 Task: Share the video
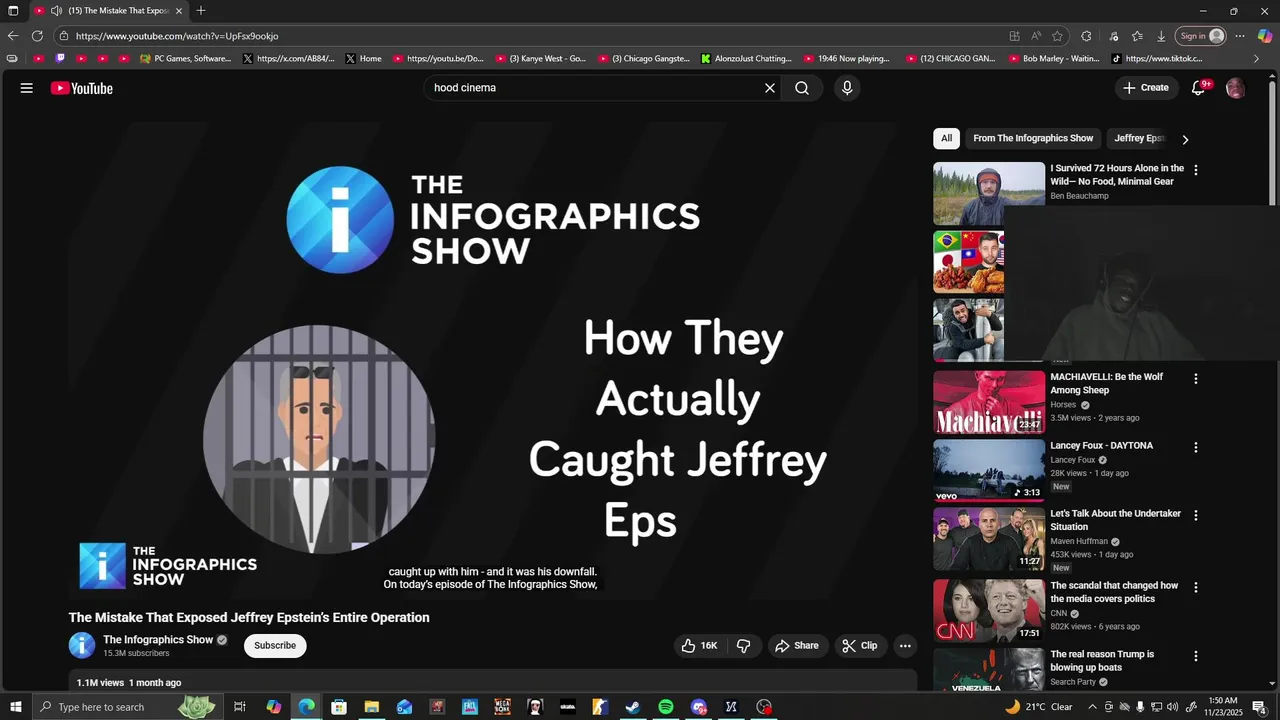796,646
